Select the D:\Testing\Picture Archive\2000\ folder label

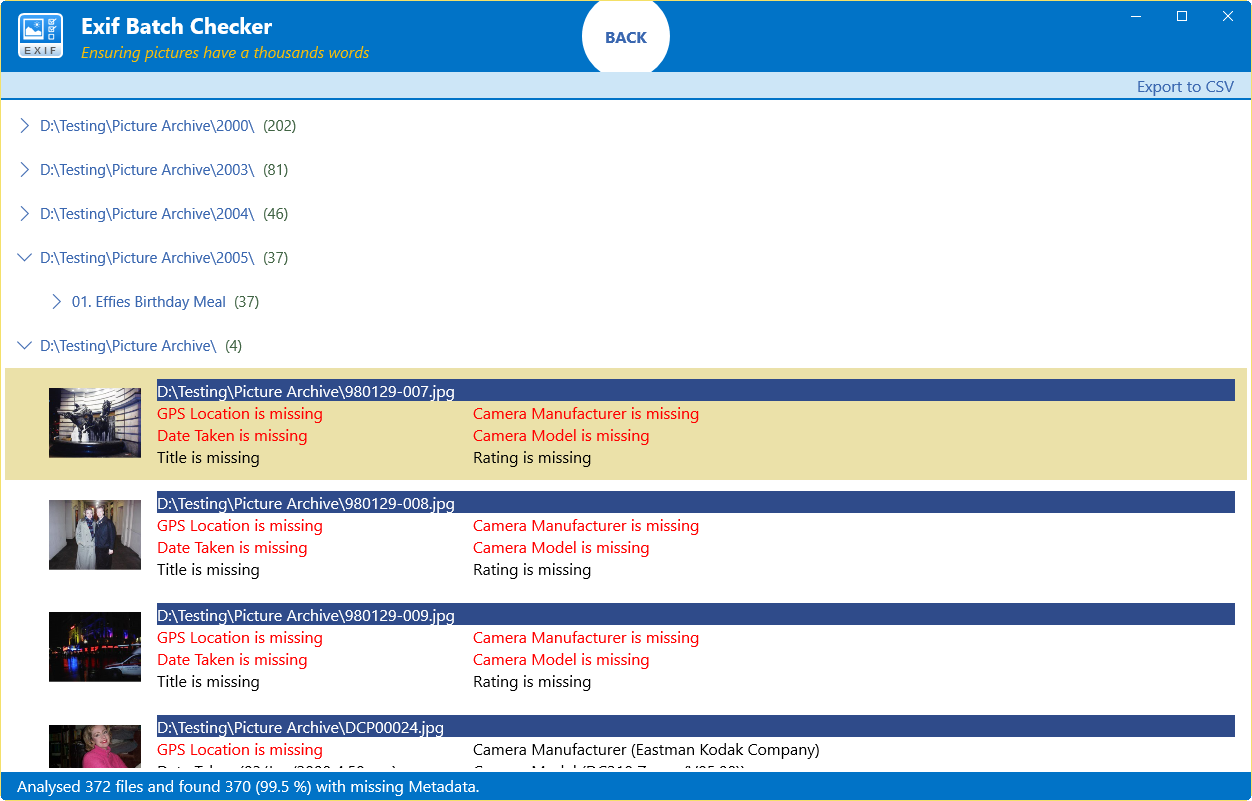pos(147,126)
